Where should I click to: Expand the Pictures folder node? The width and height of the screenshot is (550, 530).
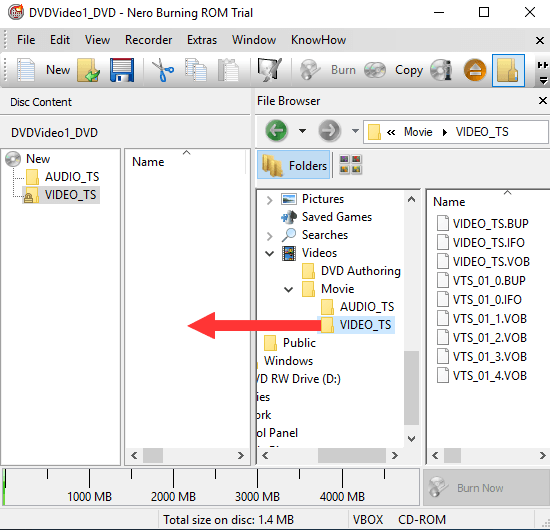tap(269, 200)
